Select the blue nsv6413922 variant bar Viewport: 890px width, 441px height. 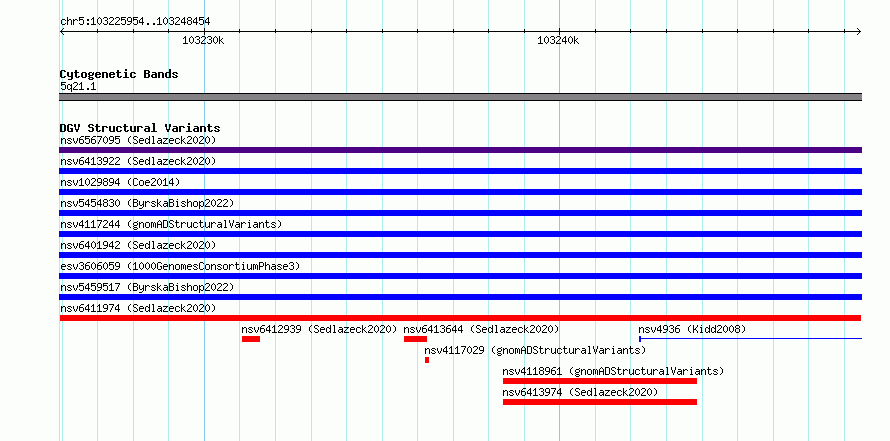[x=460, y=171]
